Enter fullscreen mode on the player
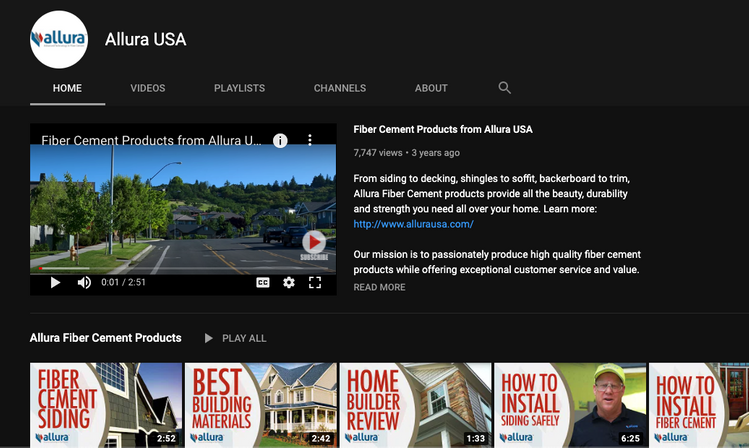 tap(315, 283)
